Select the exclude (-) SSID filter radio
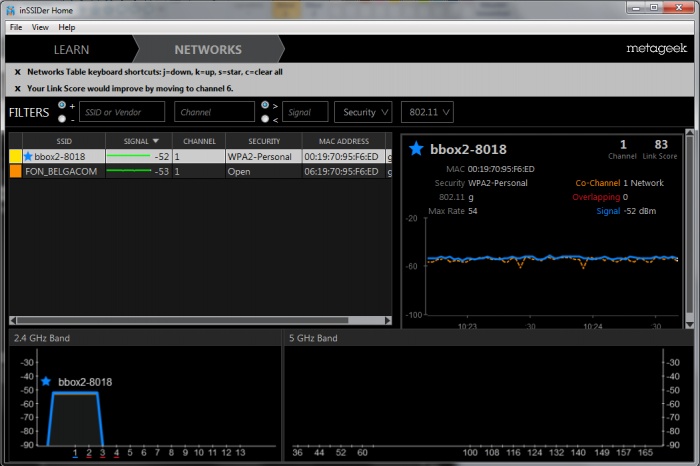Viewport: 700px width, 466px height. 62,119
